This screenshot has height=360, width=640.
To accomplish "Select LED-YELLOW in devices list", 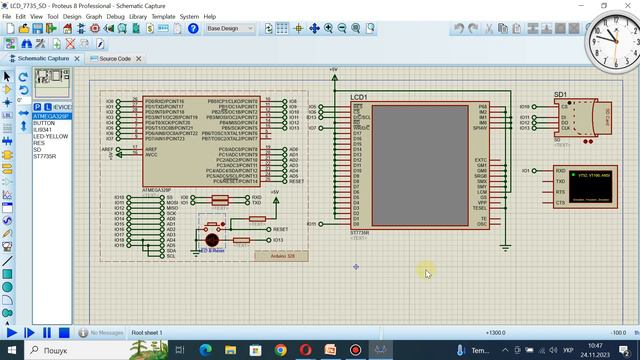I will point(51,136).
